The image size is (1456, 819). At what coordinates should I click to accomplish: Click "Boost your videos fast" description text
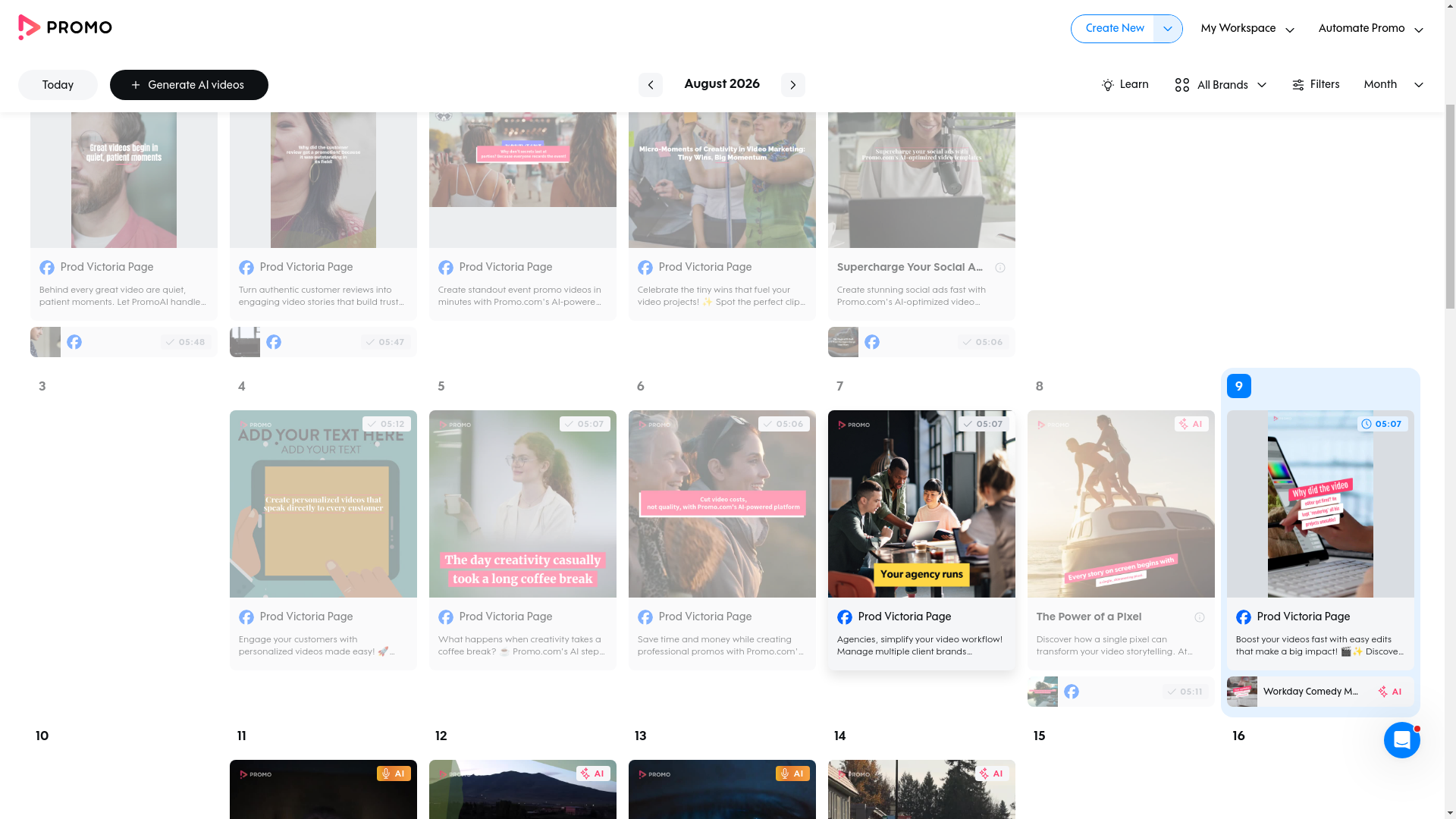1319,645
